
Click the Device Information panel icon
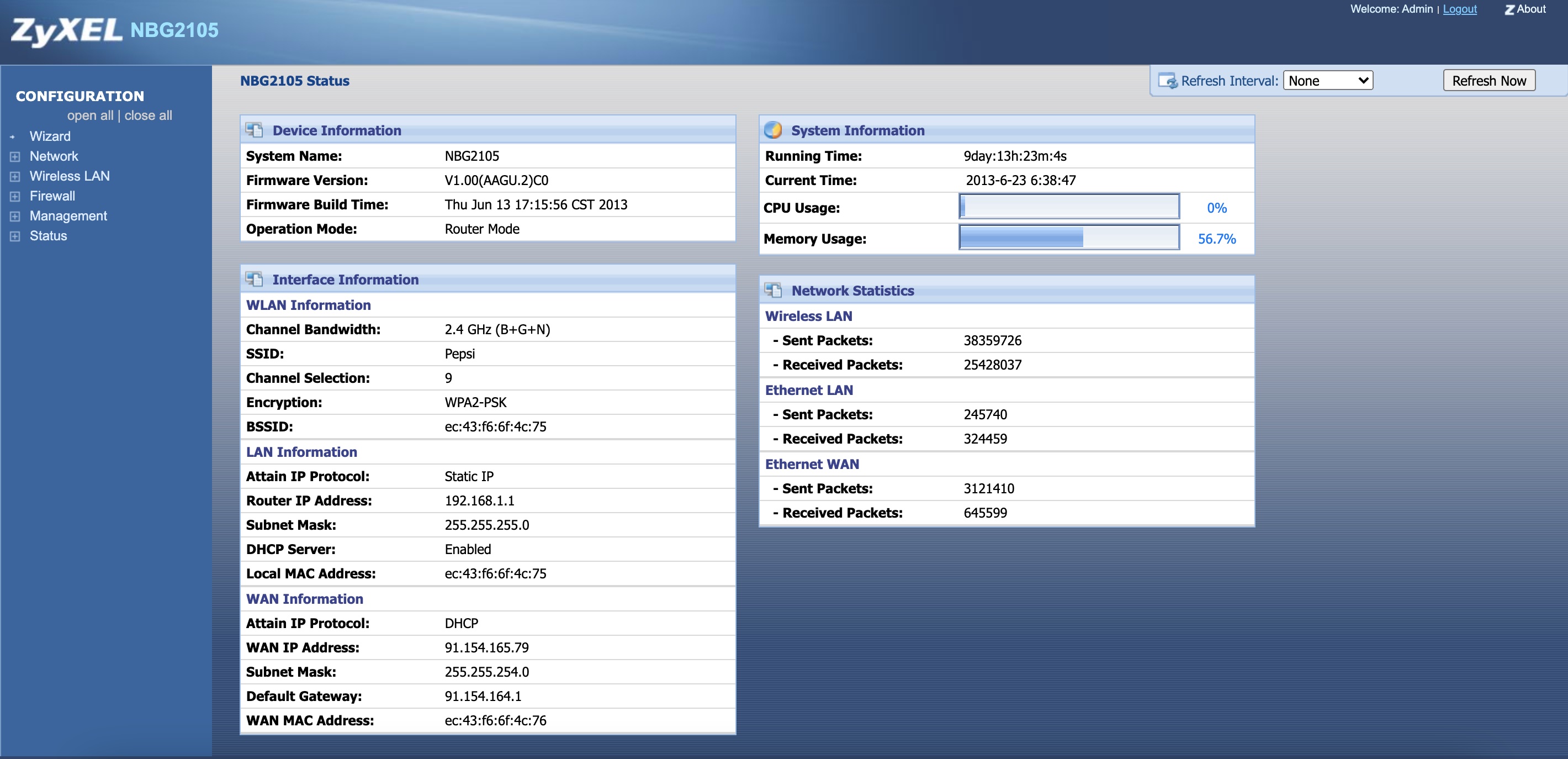coord(254,130)
